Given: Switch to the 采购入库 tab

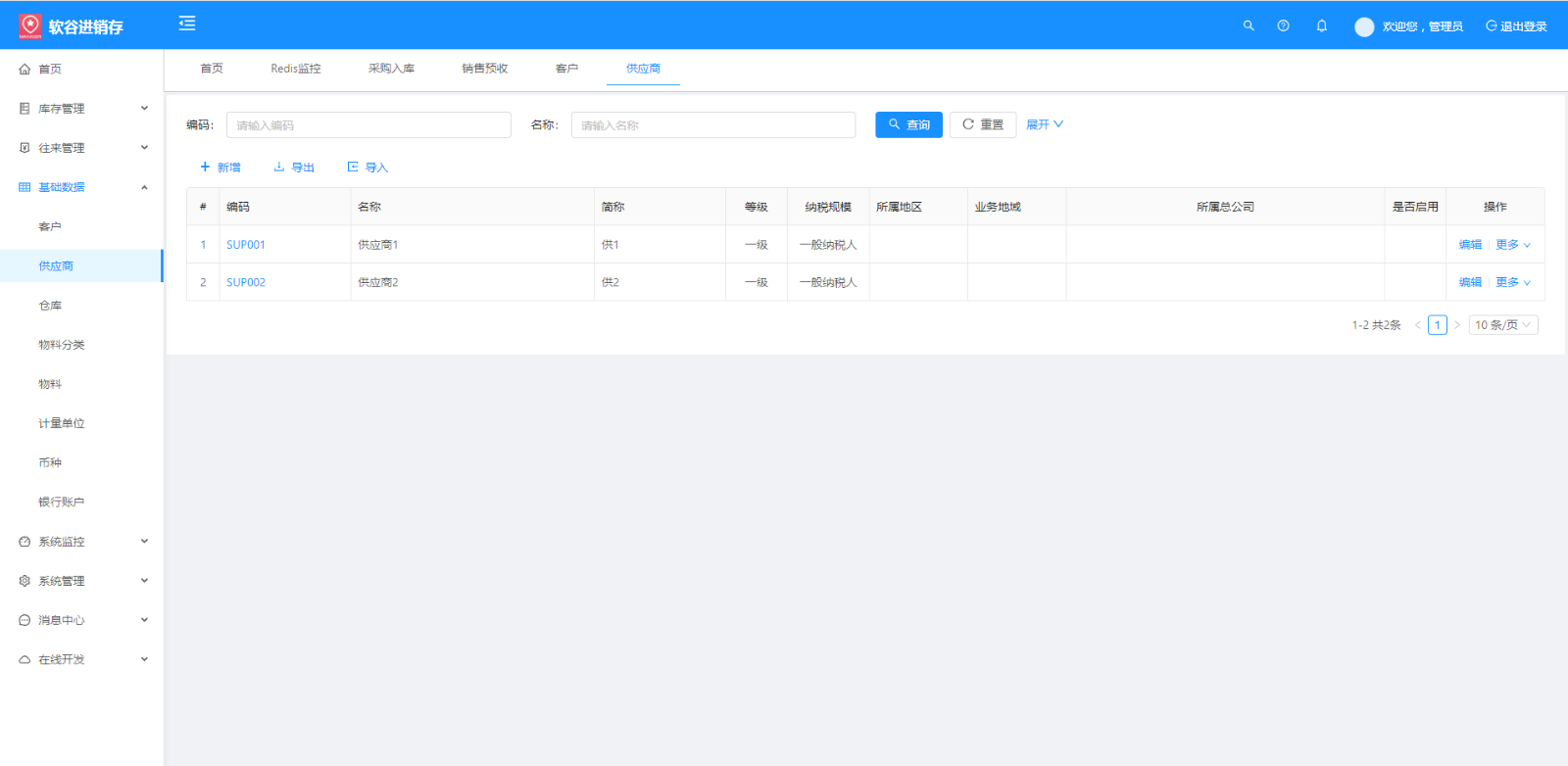Looking at the screenshot, I should [x=391, y=69].
